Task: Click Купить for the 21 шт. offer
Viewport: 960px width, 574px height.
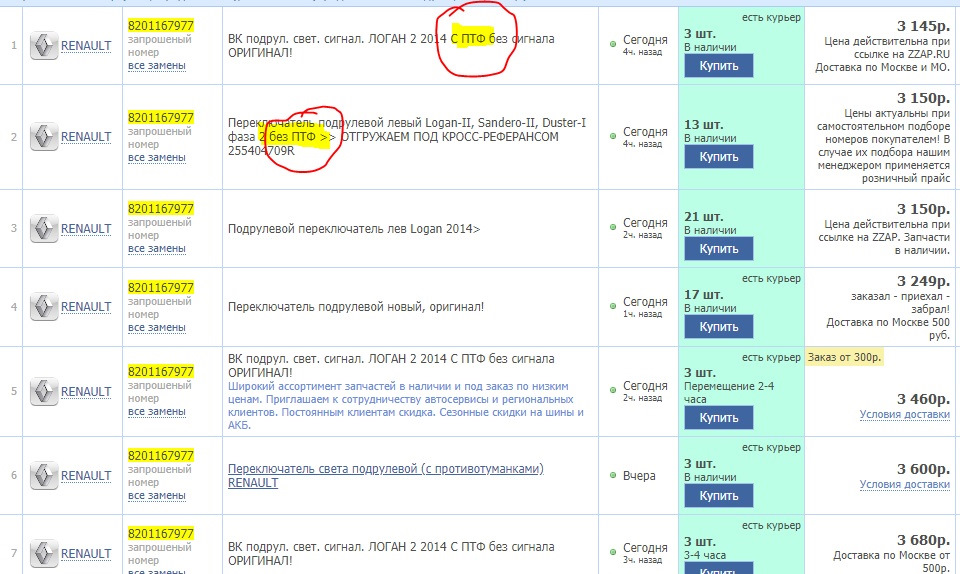Action: (x=718, y=248)
